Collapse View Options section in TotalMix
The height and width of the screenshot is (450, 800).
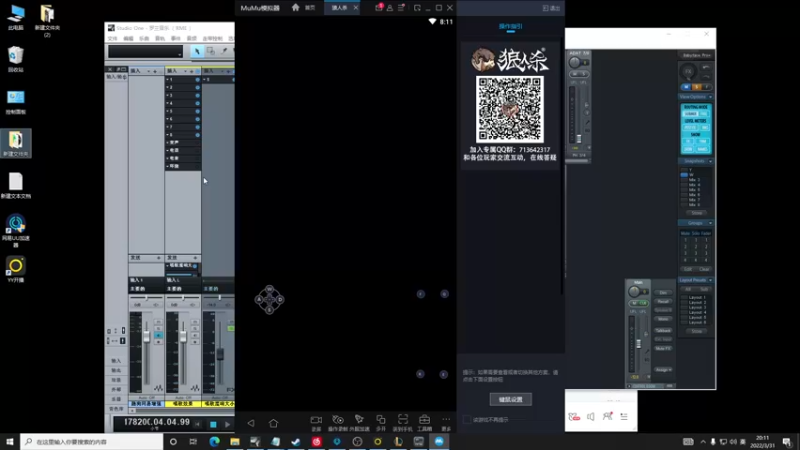pos(710,97)
